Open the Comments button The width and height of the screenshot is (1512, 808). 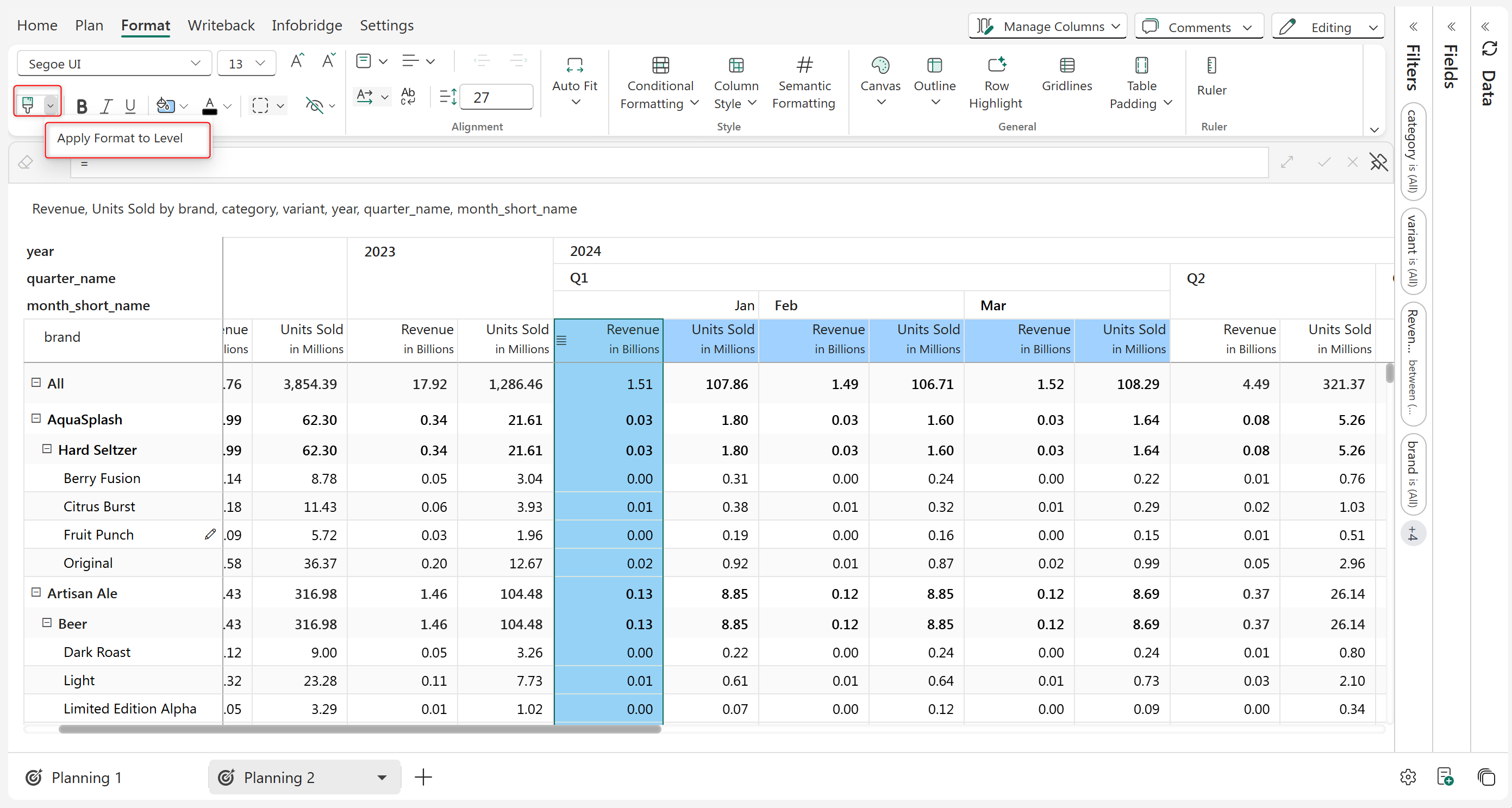pyautogui.click(x=1198, y=27)
